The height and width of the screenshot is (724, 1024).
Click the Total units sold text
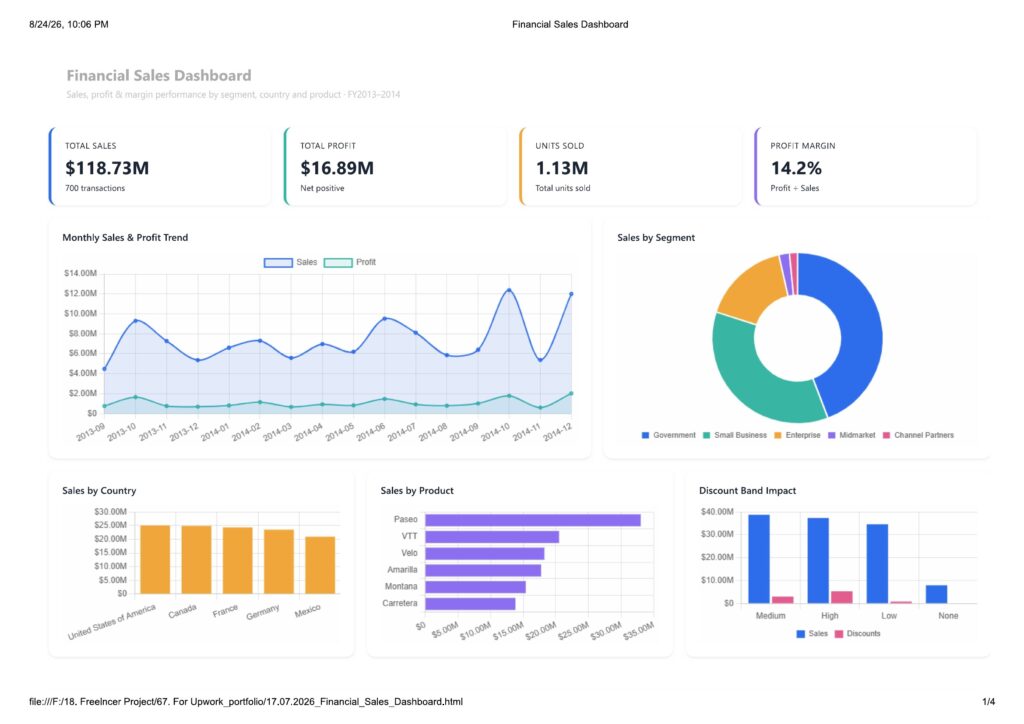[562, 188]
